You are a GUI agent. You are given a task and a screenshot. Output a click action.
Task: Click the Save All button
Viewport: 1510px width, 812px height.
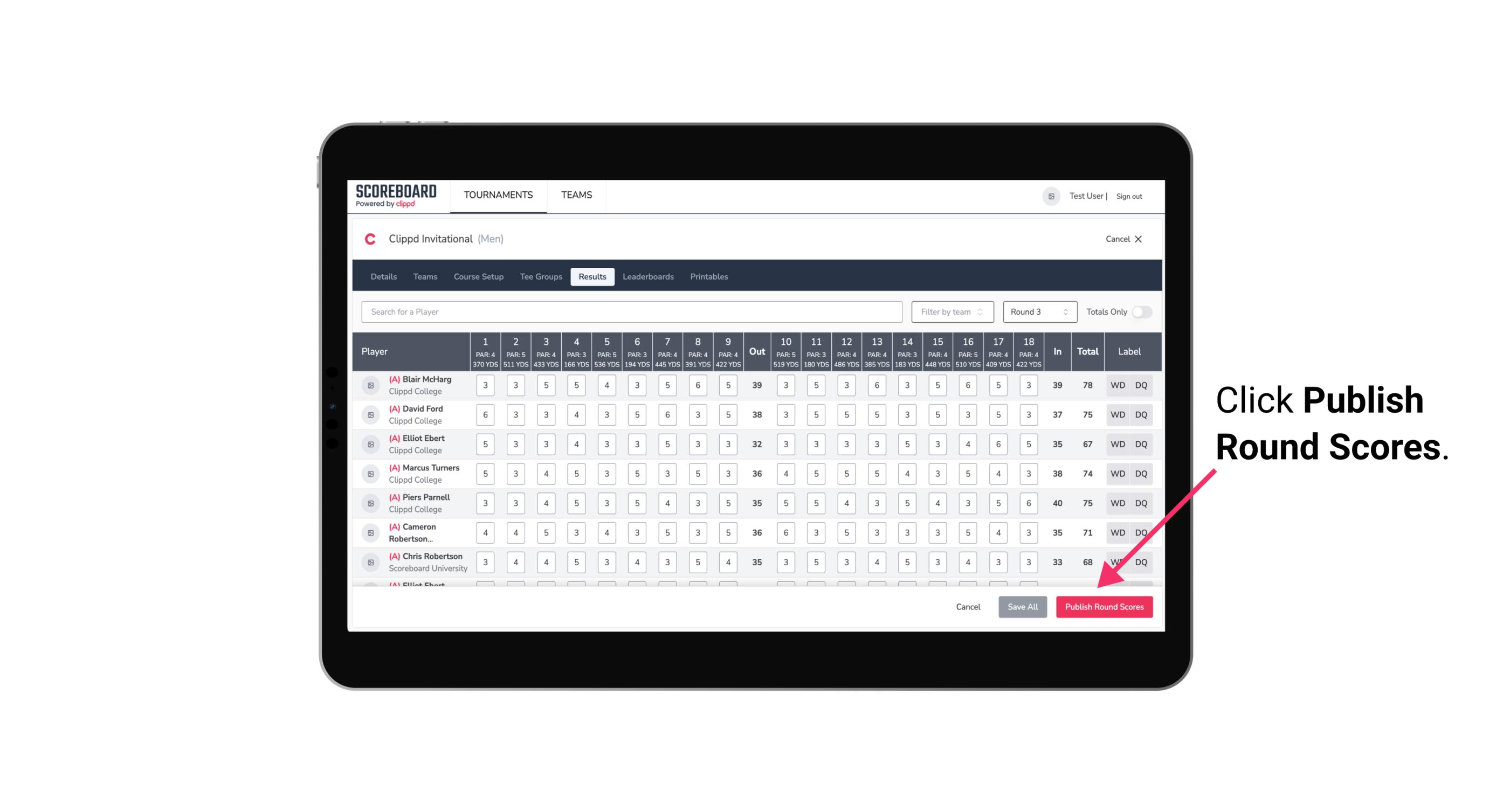coord(1022,605)
